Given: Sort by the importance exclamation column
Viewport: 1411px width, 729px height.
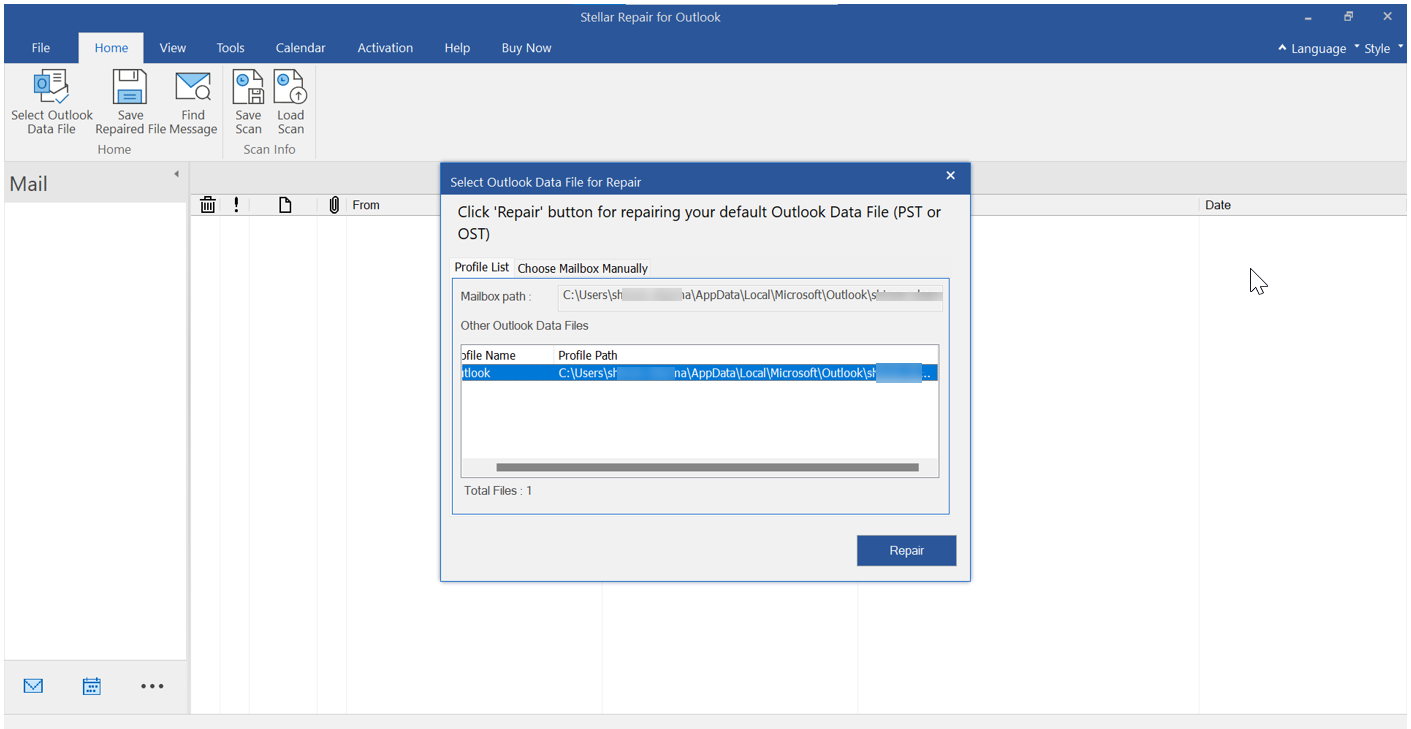Looking at the screenshot, I should (x=236, y=205).
